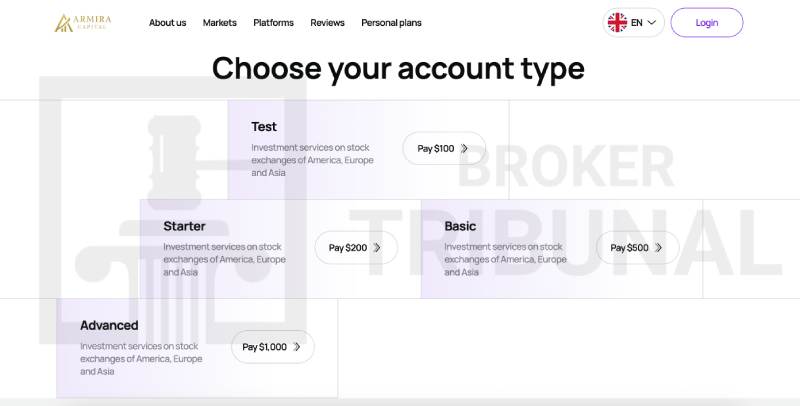This screenshot has height=406, width=800.
Task: Go to the Markets page
Action: 220,23
